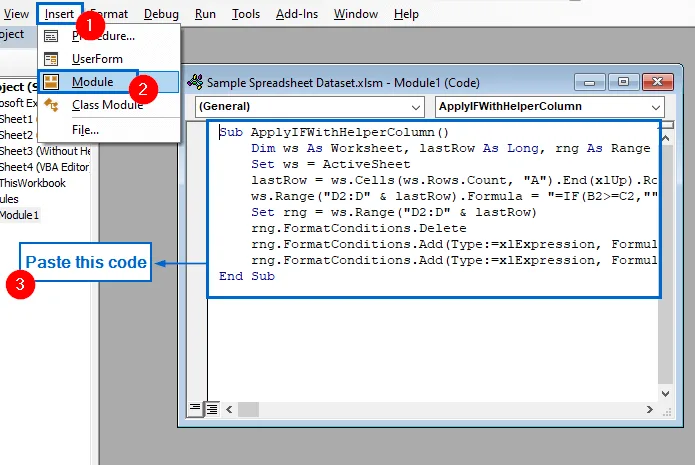The width and height of the screenshot is (695, 465).
Task: Select Sheet2 in the project tree
Action: point(17,135)
